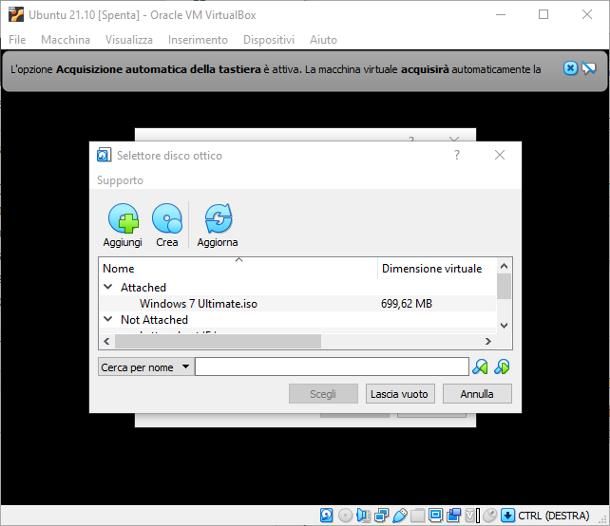Click the display status bar icon
This screenshot has width=610, height=526.
click(436, 515)
